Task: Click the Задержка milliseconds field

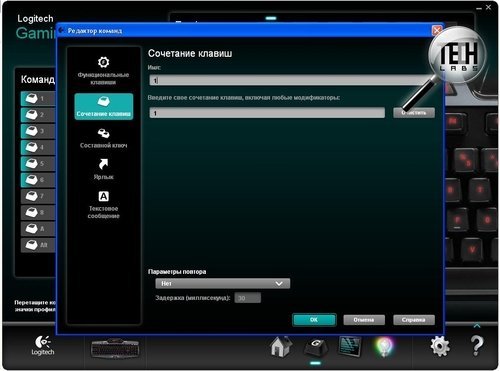Action: (247, 298)
